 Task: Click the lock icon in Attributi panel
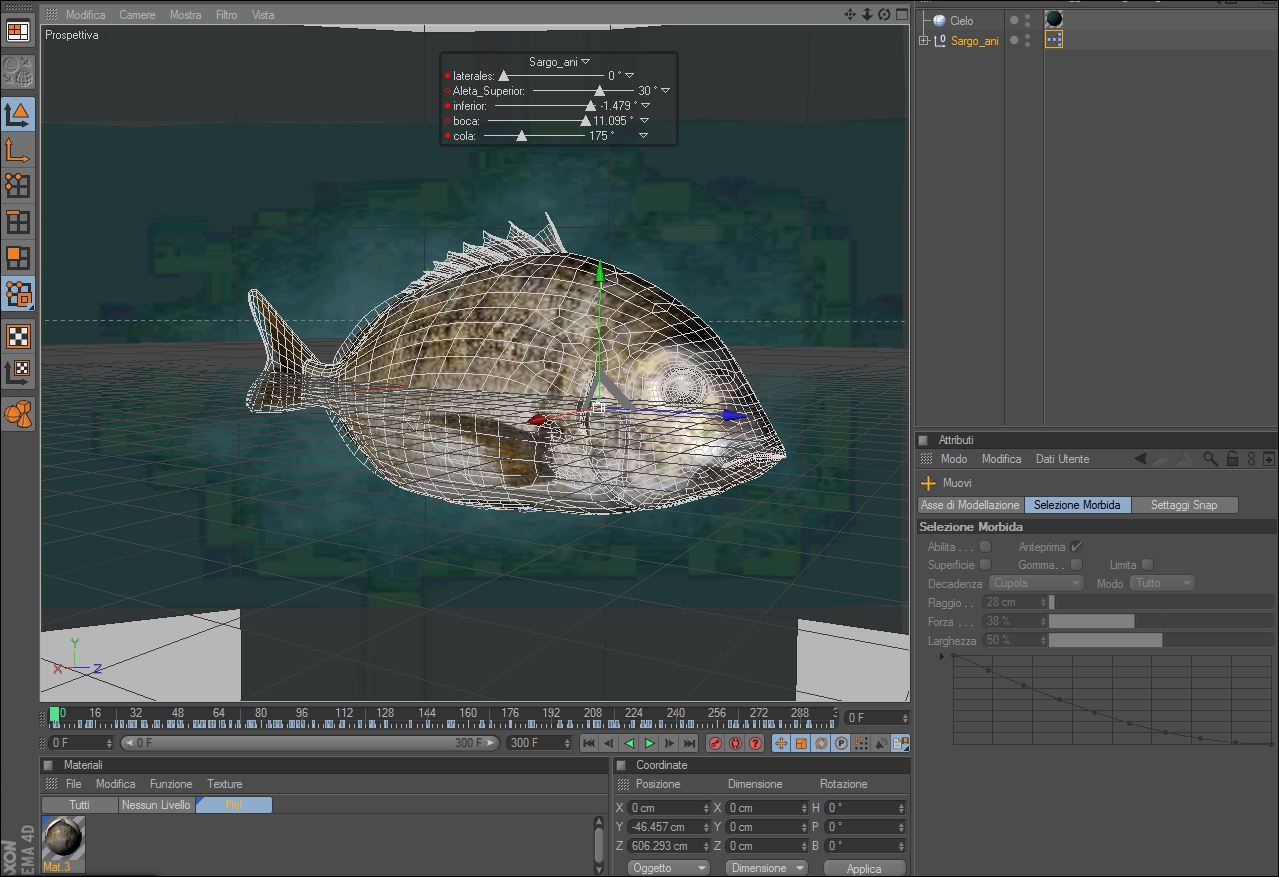(x=1232, y=459)
